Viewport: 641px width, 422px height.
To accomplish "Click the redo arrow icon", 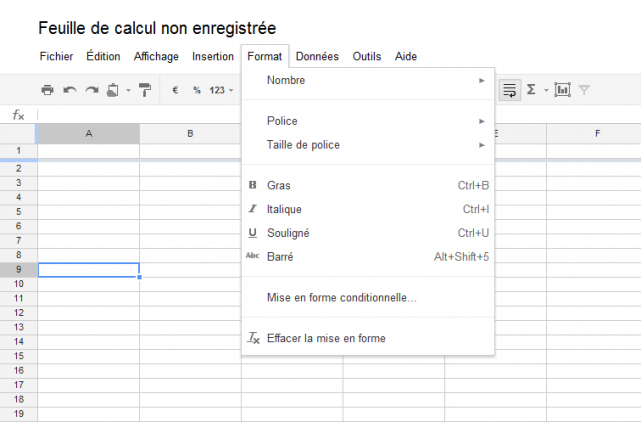I will click(91, 90).
